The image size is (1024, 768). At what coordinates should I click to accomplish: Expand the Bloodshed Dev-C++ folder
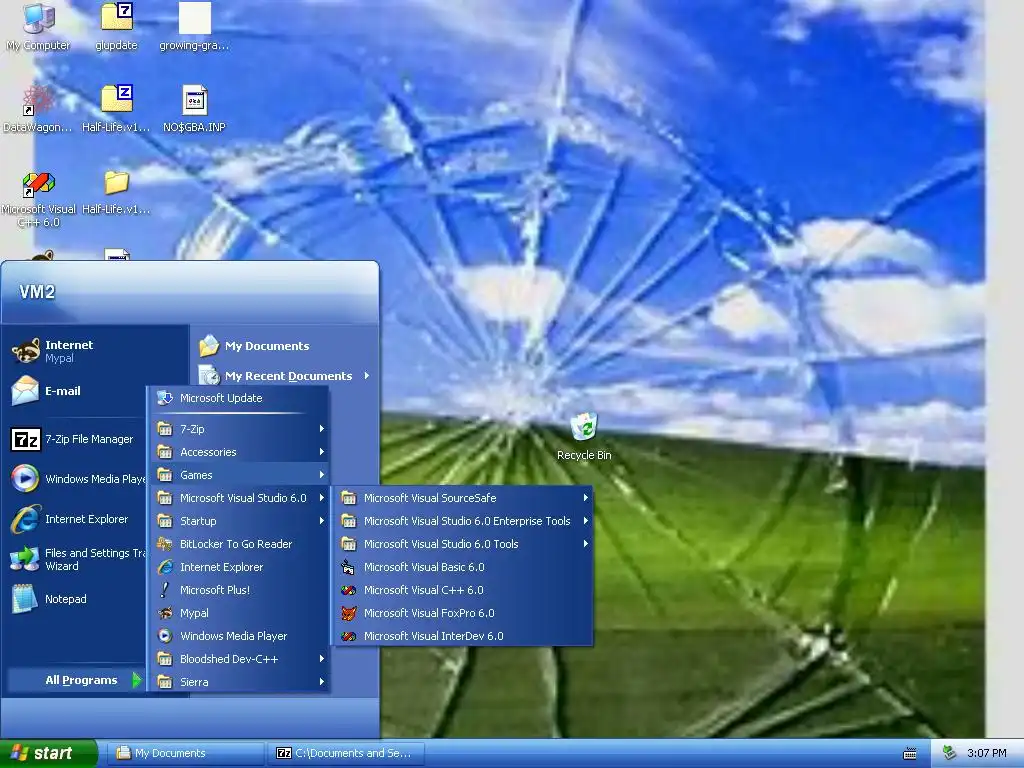point(238,659)
